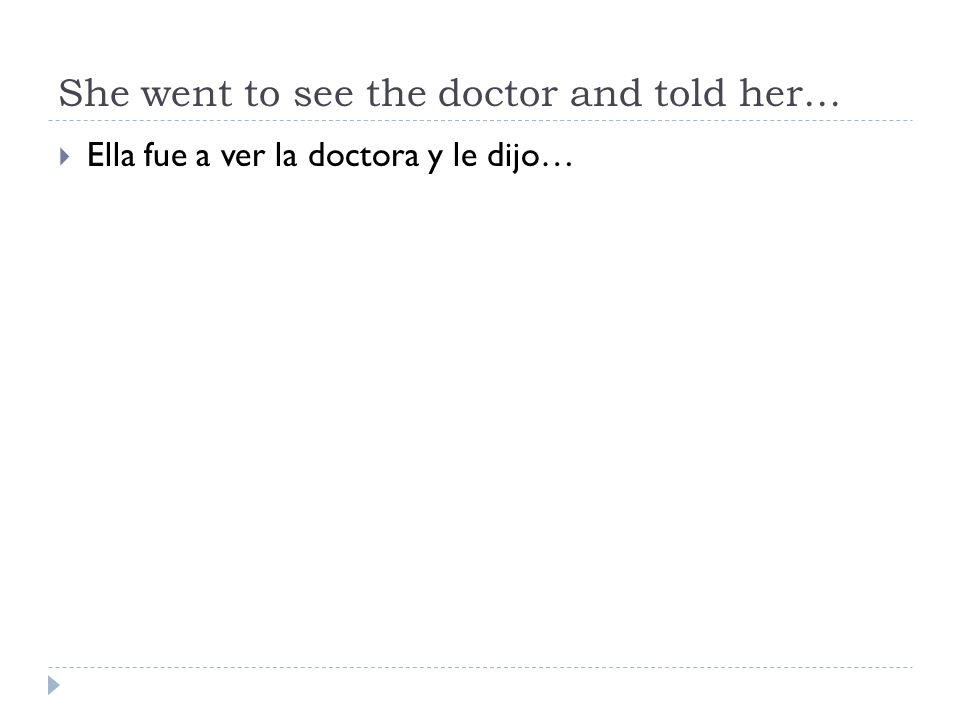Screen dimensions: 960x720
Task: Click the word "went" in the title
Action: (x=187, y=94)
